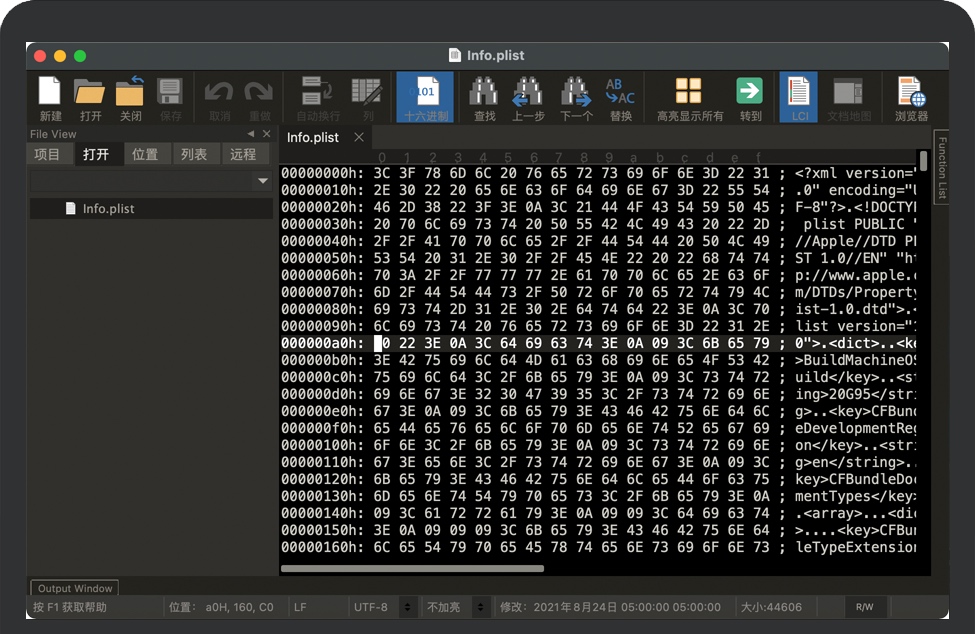This screenshot has width=975, height=634.
Task: Click the R/W status bar button
Action: tap(864, 607)
